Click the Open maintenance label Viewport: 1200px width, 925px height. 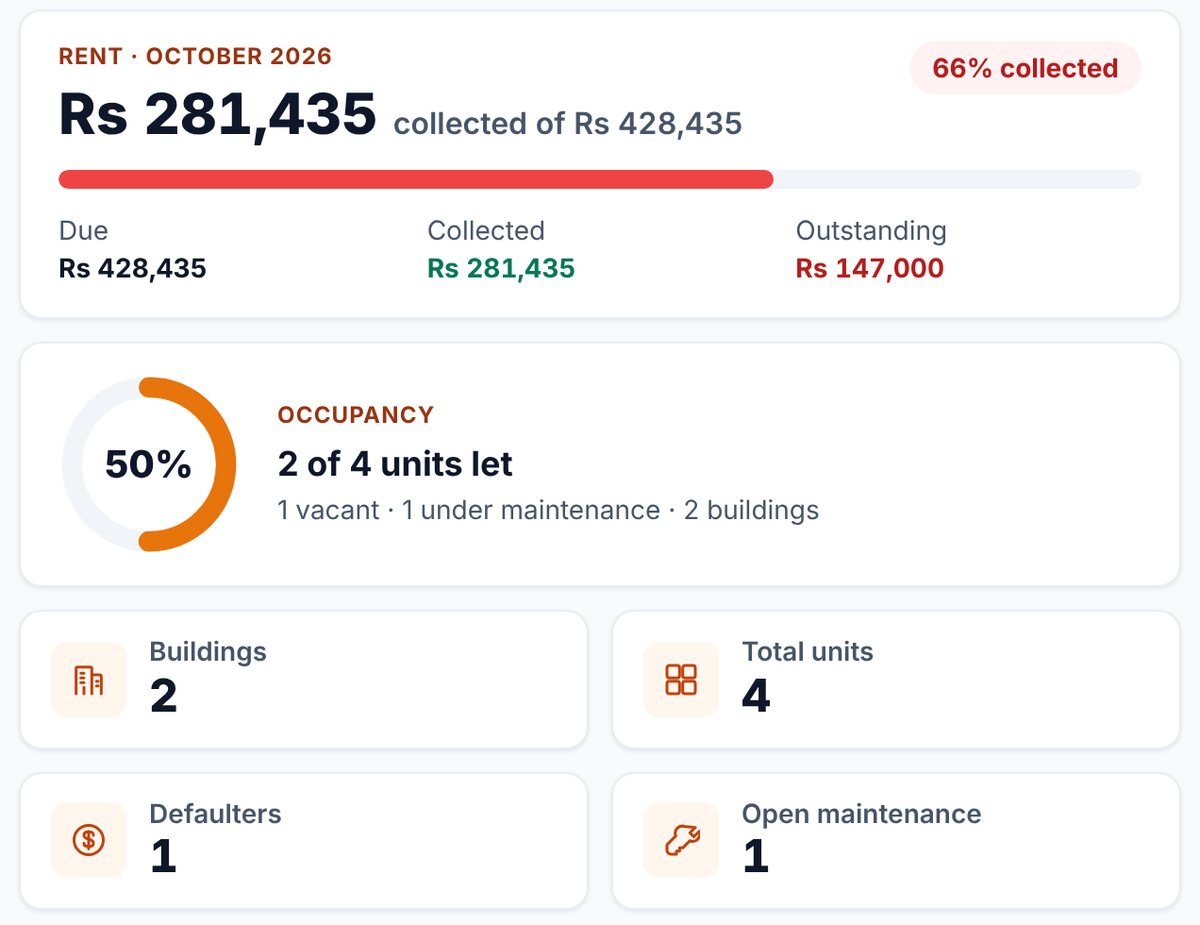click(861, 814)
